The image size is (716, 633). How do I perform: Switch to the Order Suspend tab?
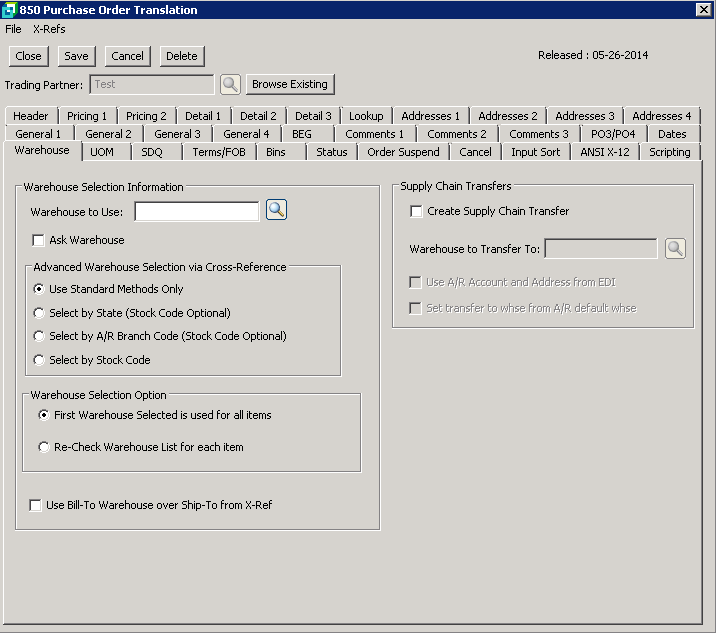403,152
